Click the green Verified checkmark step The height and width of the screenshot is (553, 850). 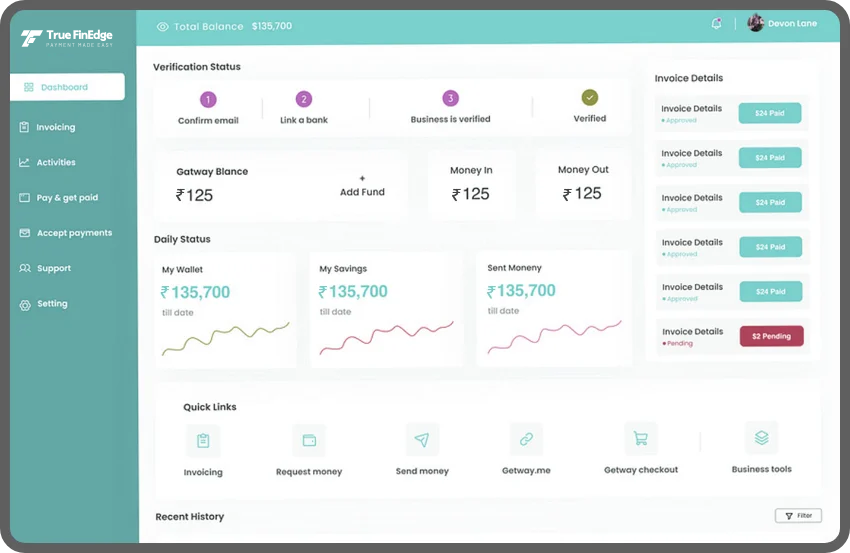point(590,98)
